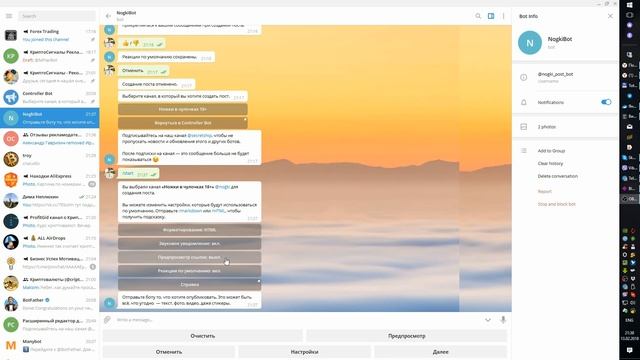Click the Отменить keyboard button
This screenshot has width=640, height=360.
pos(169,351)
